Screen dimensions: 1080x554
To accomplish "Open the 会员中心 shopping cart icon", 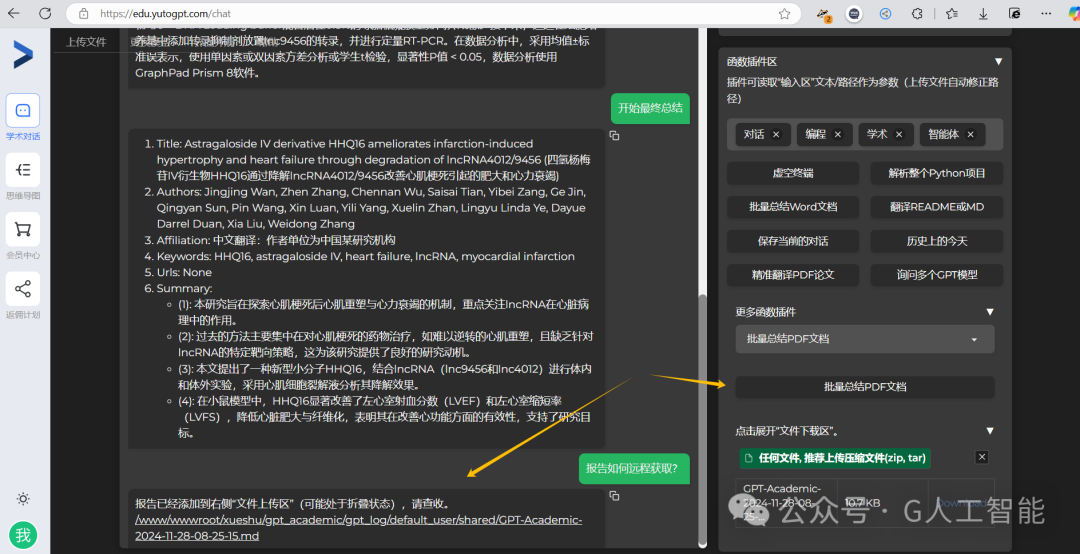I will 23,229.
